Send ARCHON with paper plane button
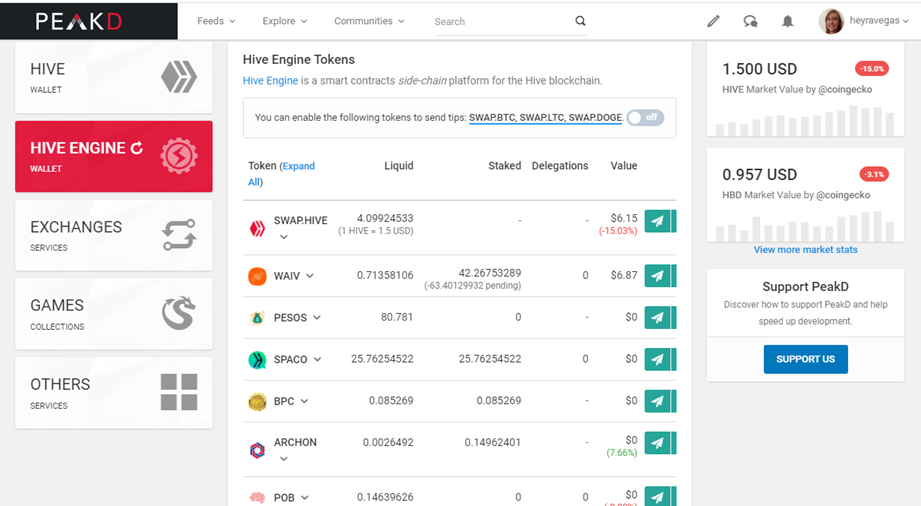 (658, 443)
